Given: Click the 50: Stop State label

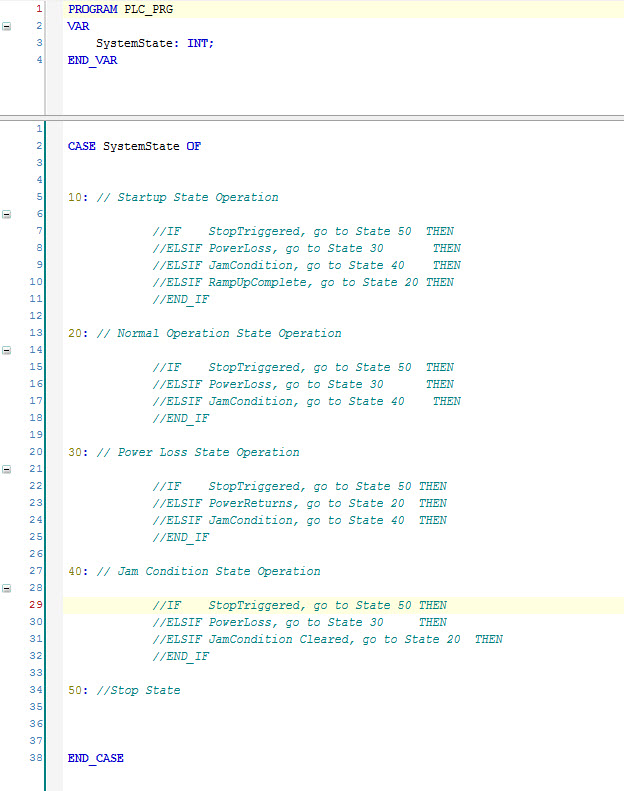Looking at the screenshot, I should (124, 690).
